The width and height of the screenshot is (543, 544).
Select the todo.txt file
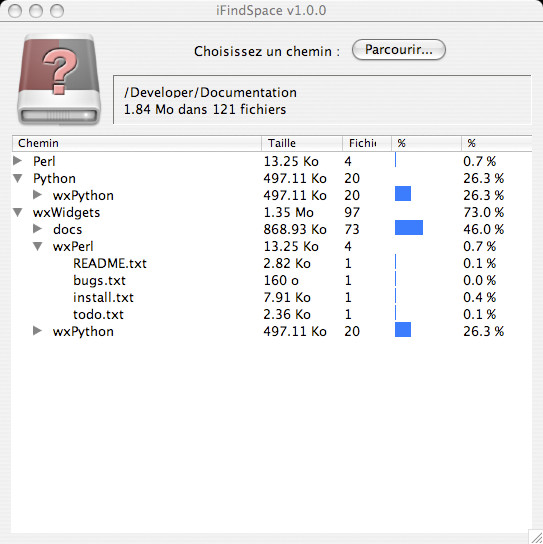pos(98,314)
